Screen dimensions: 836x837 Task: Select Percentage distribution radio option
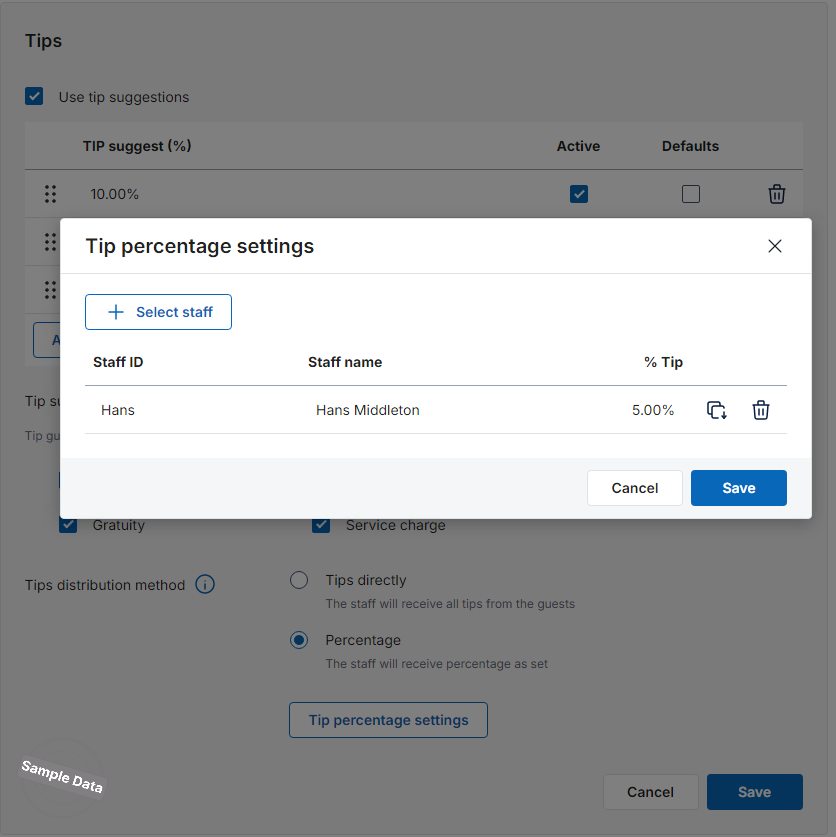pos(299,640)
